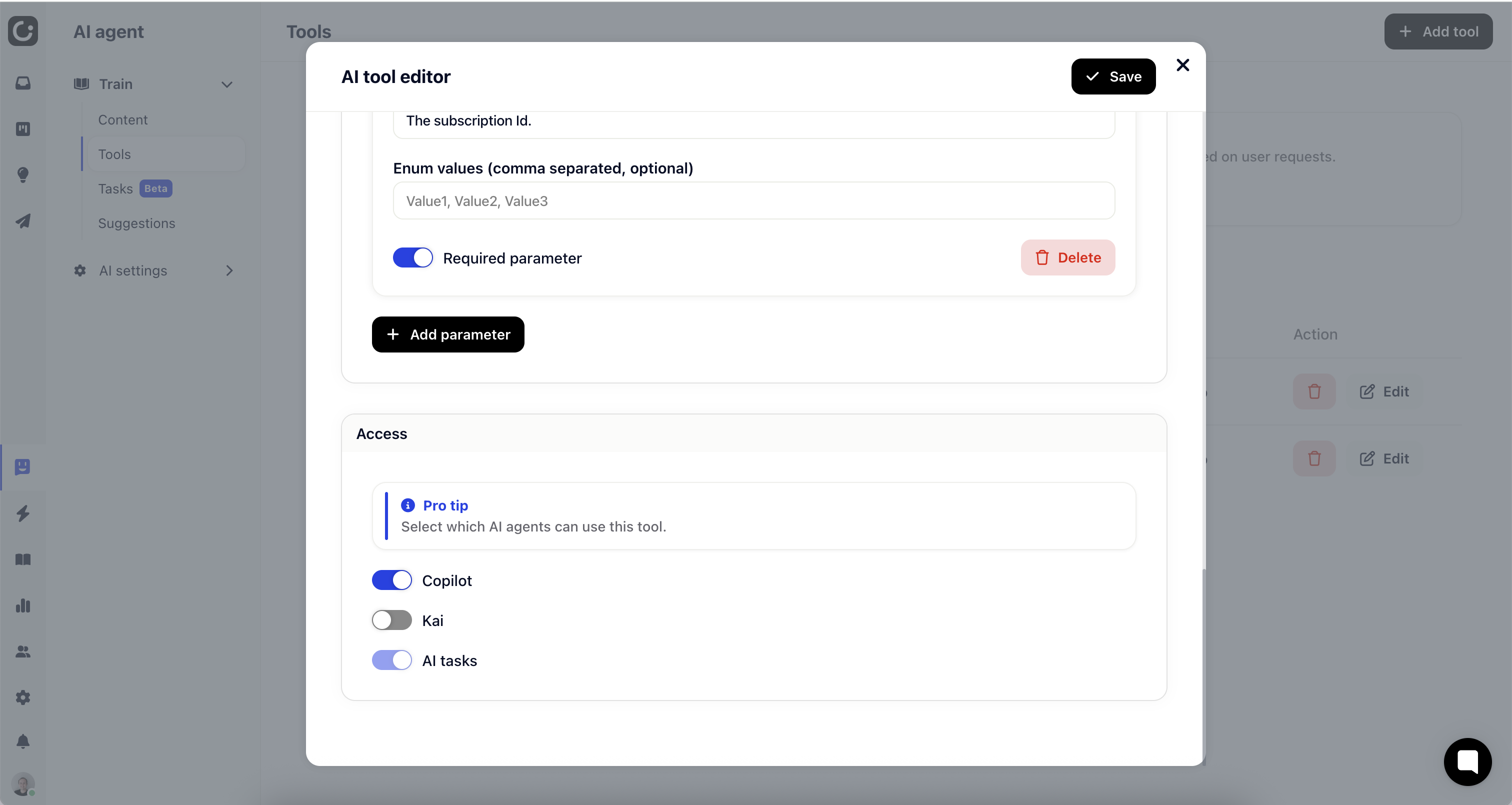Disable Copilot access toggle
This screenshot has width=1512, height=805.
pos(391,580)
